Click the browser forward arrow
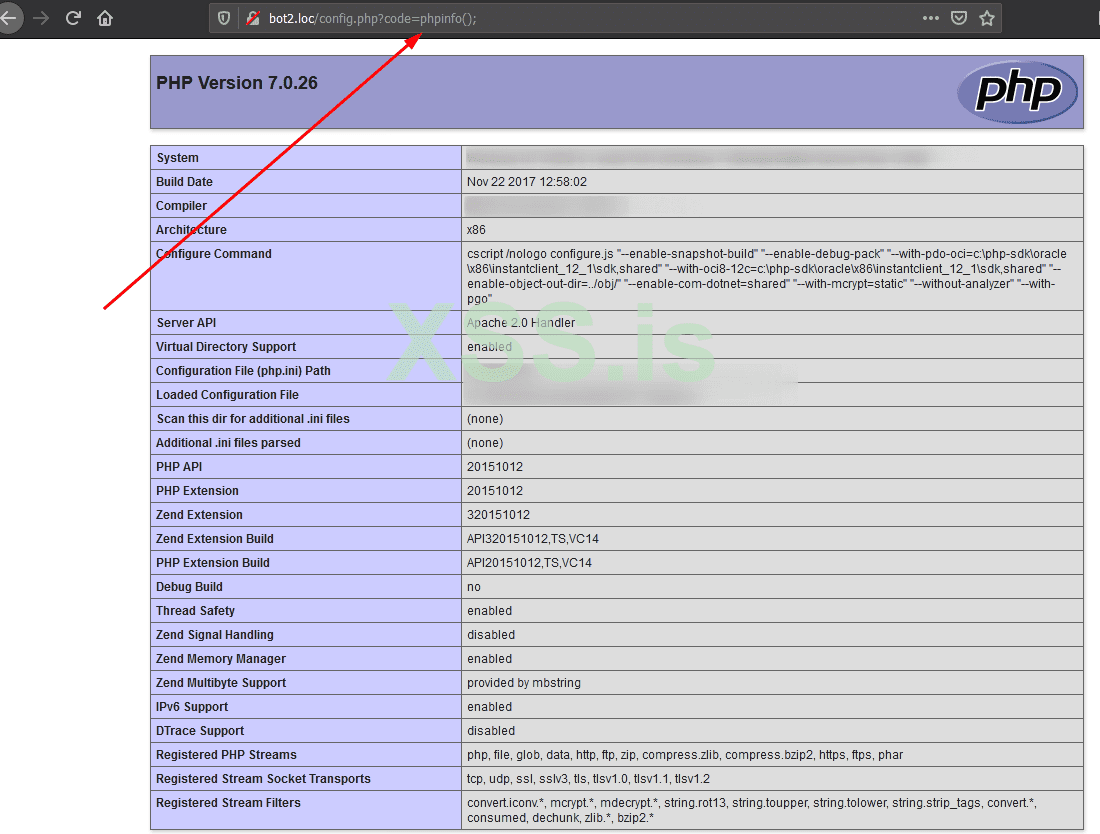1100x834 pixels. [41, 18]
